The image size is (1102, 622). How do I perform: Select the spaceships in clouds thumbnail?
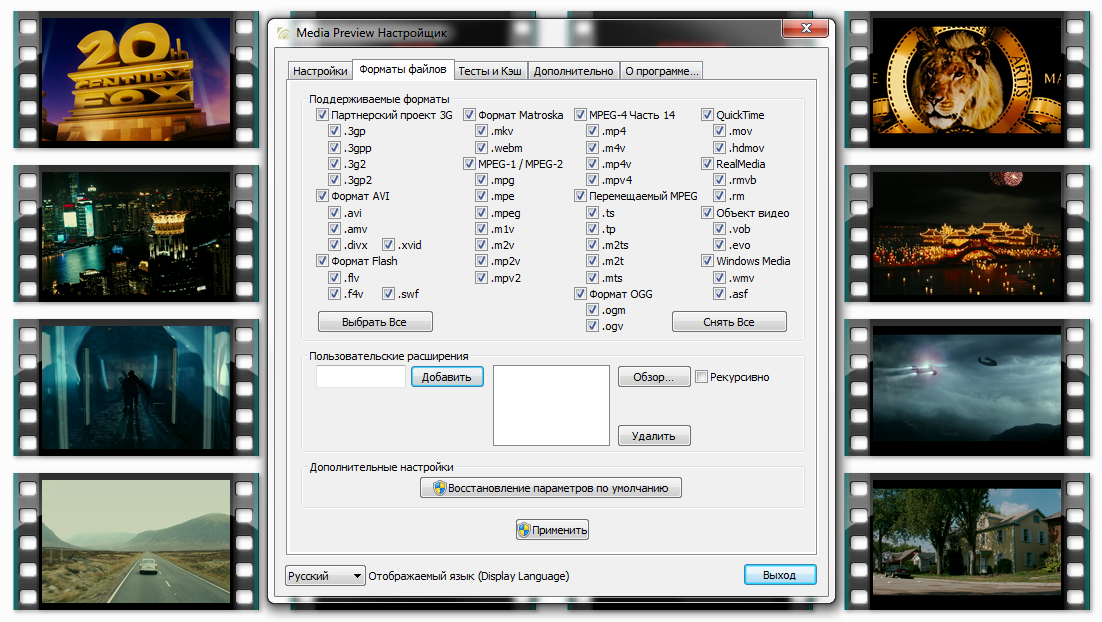[967, 387]
